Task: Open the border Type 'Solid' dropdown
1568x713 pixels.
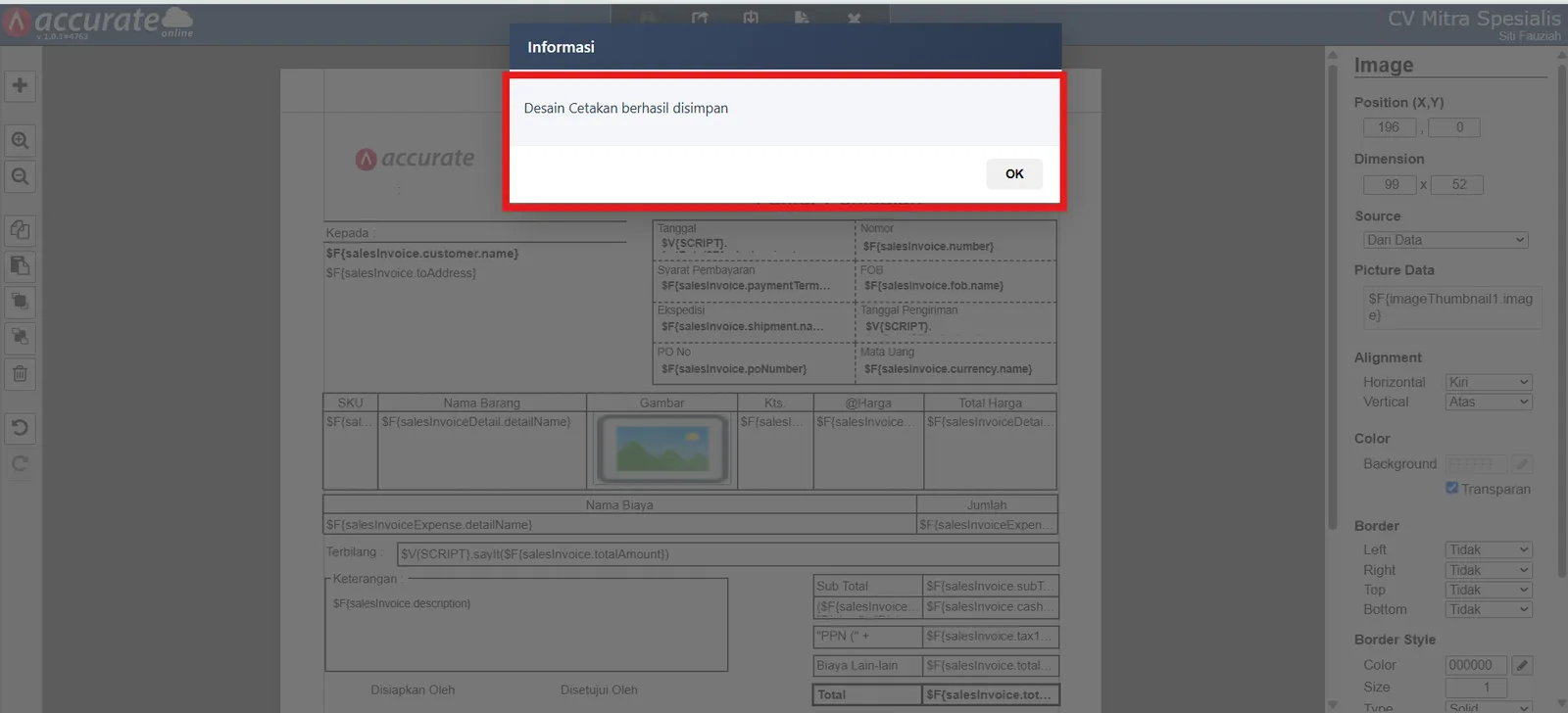Action: click(x=1488, y=707)
